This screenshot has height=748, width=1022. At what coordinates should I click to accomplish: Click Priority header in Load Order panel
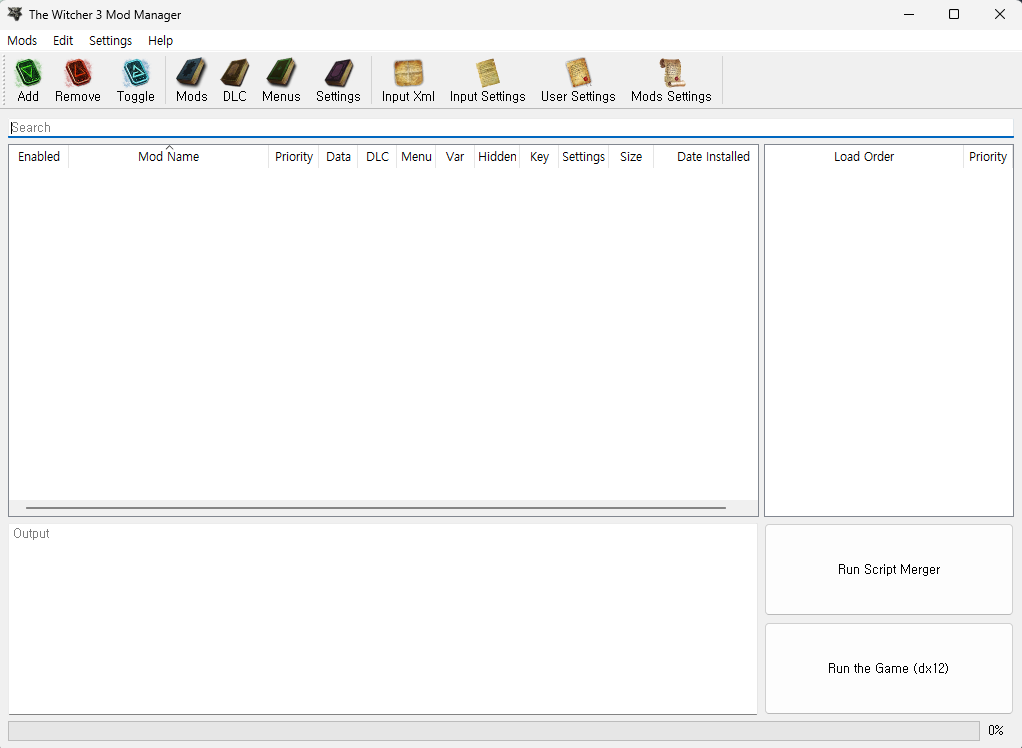click(x=987, y=156)
